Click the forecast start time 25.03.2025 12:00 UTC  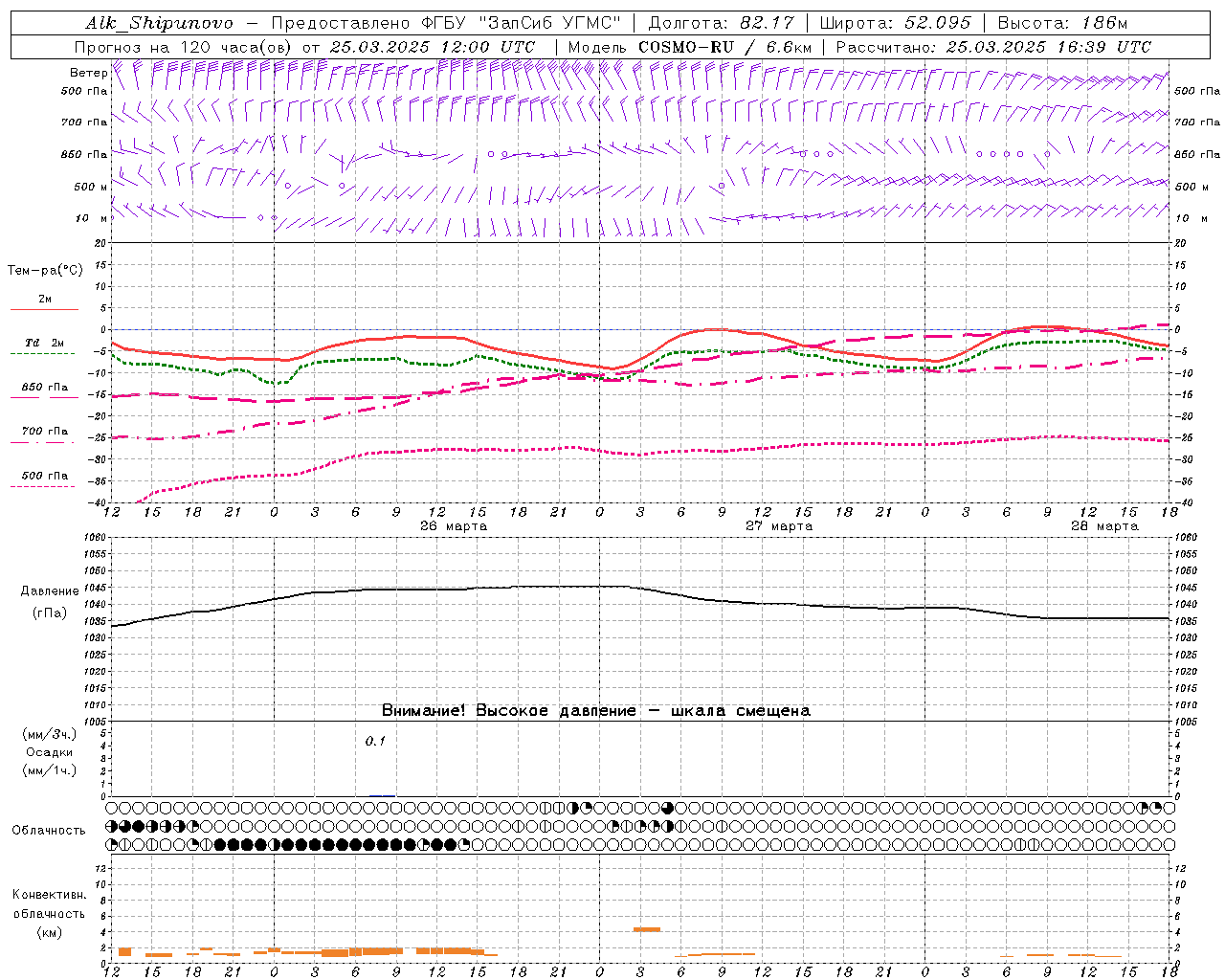coord(433,47)
